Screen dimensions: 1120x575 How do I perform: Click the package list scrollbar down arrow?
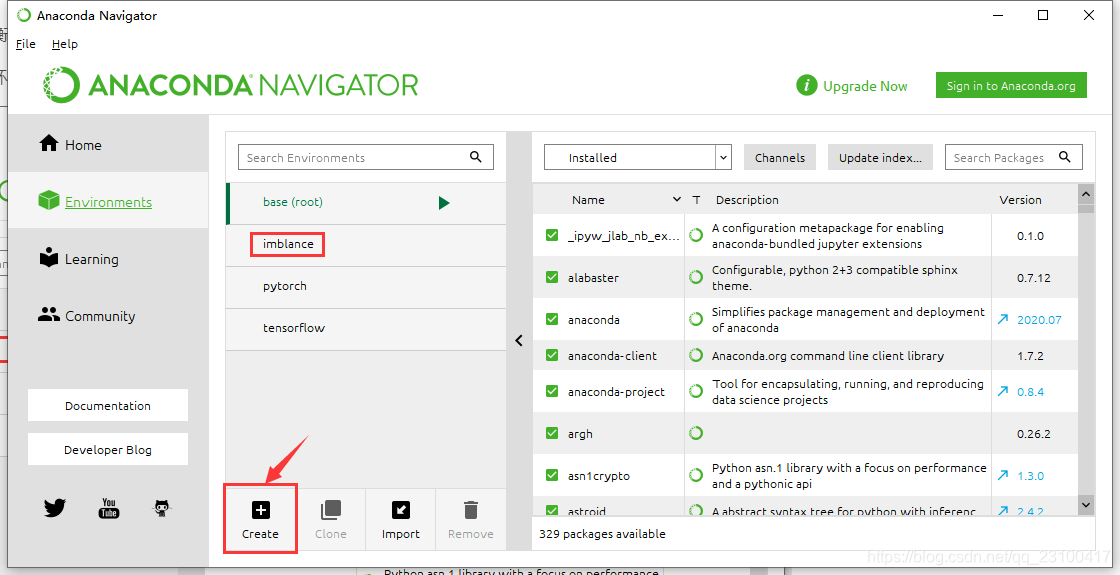point(1086,504)
